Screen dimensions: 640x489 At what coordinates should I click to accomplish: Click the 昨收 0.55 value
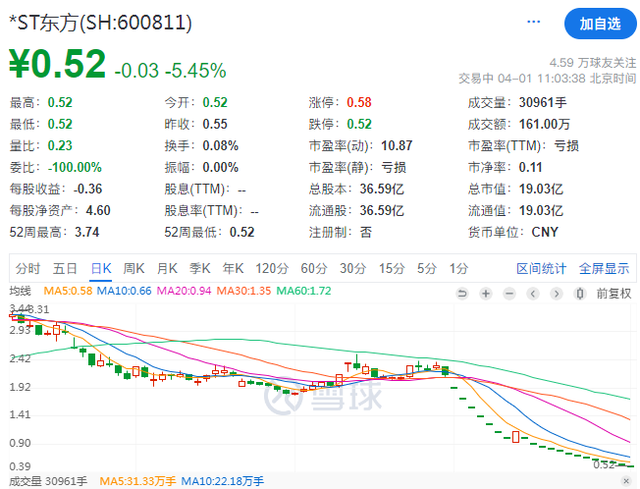click(x=215, y=124)
